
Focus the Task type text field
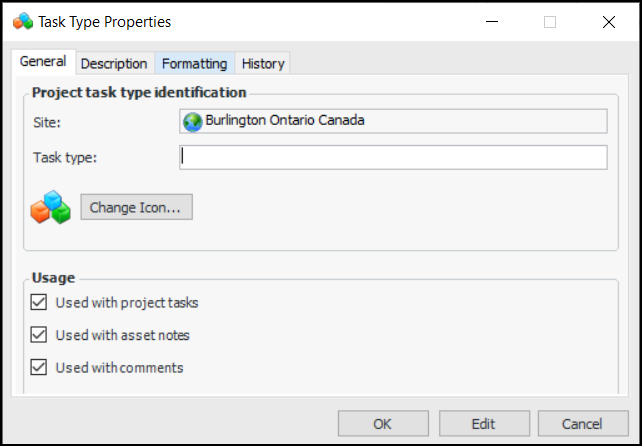[393, 157]
